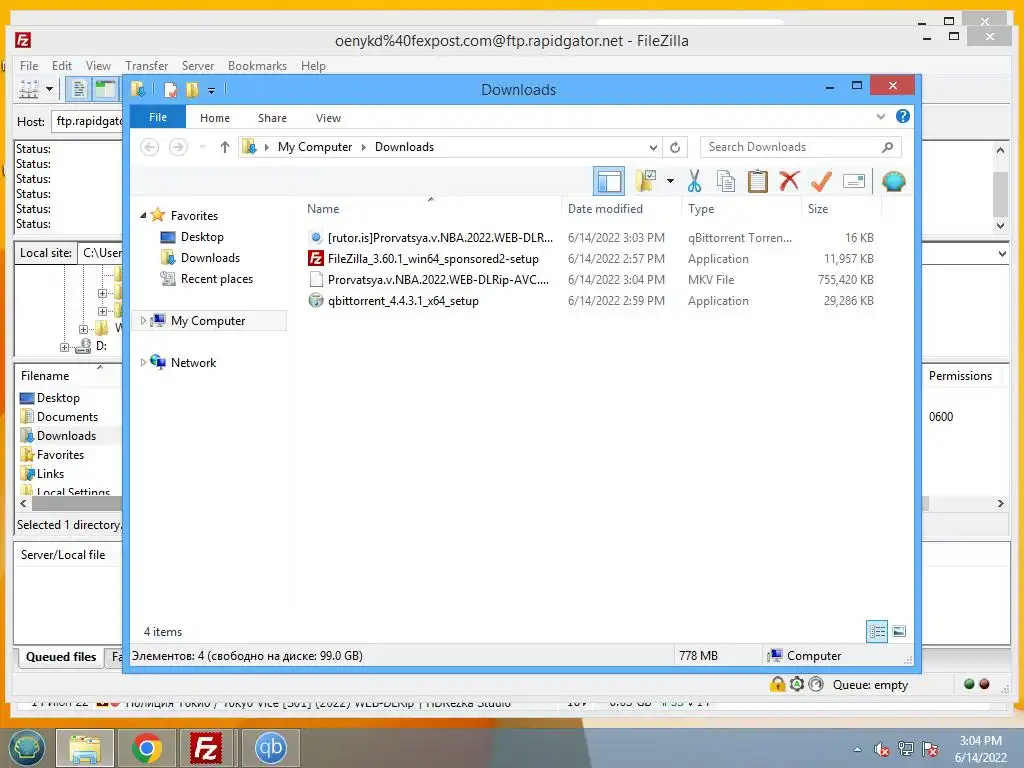1024x768 pixels.
Task: Click the Back navigation arrow
Action: pyautogui.click(x=150, y=147)
